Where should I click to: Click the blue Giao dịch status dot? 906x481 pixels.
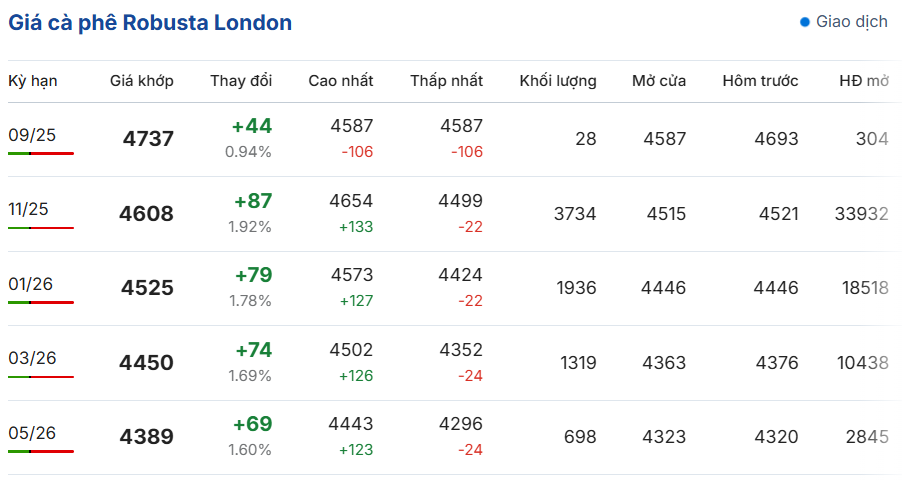pyautogui.click(x=804, y=23)
